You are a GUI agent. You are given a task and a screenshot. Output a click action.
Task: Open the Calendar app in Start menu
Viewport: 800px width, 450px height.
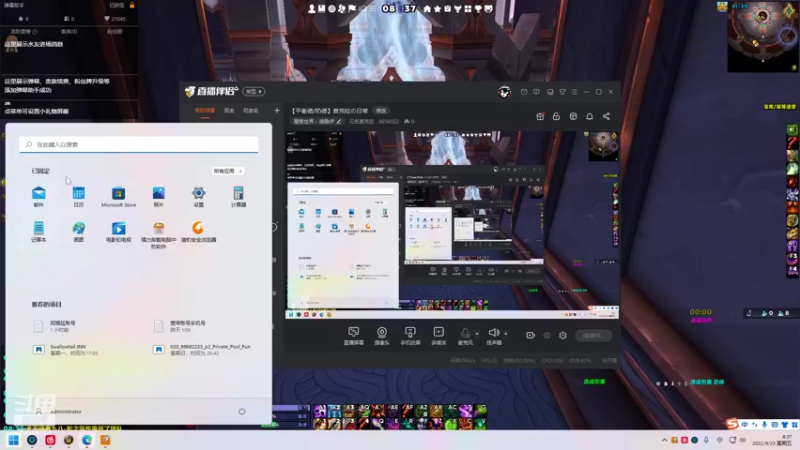coord(79,196)
